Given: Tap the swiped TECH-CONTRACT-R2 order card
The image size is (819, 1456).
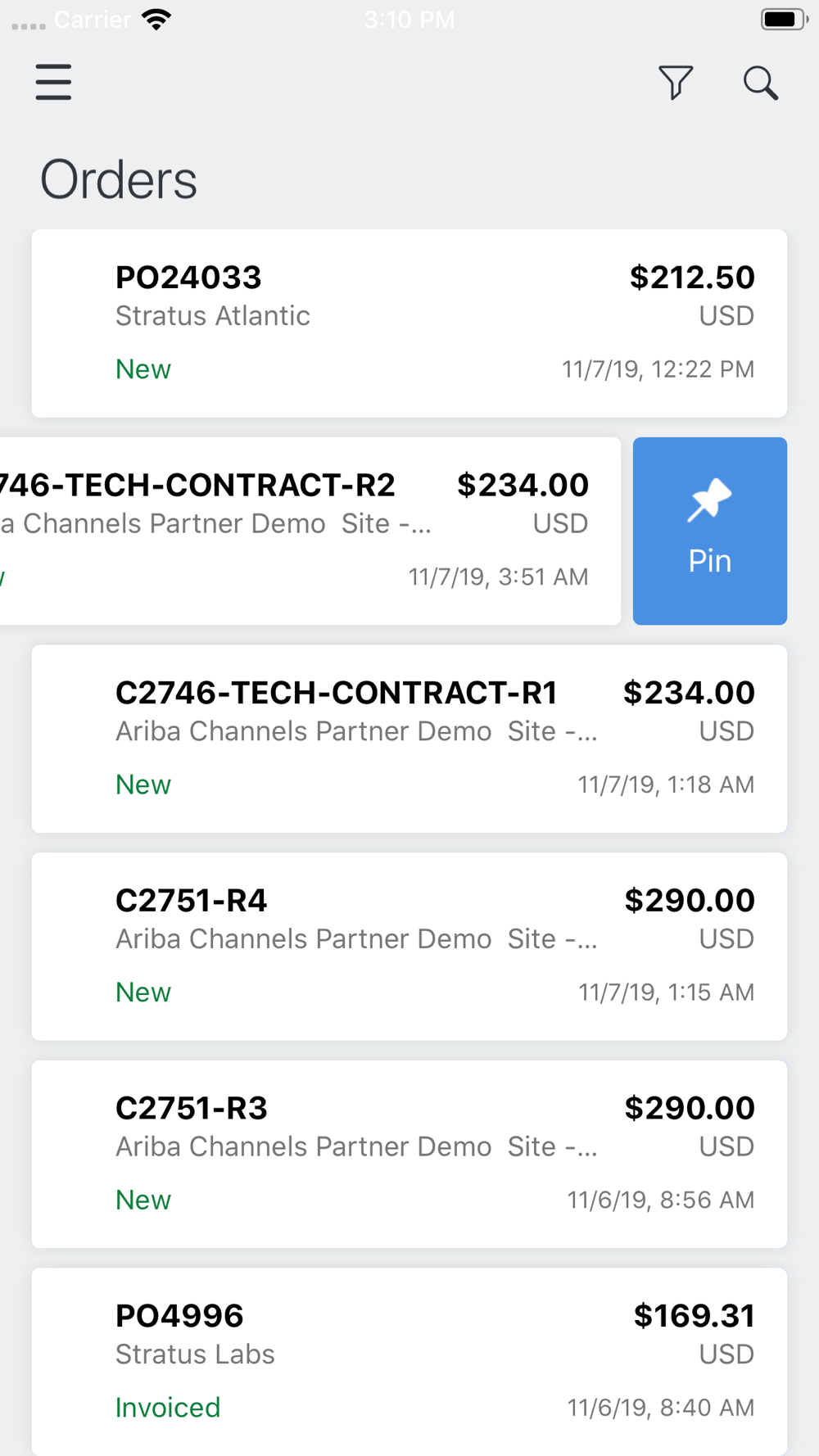Looking at the screenshot, I should 310,531.
